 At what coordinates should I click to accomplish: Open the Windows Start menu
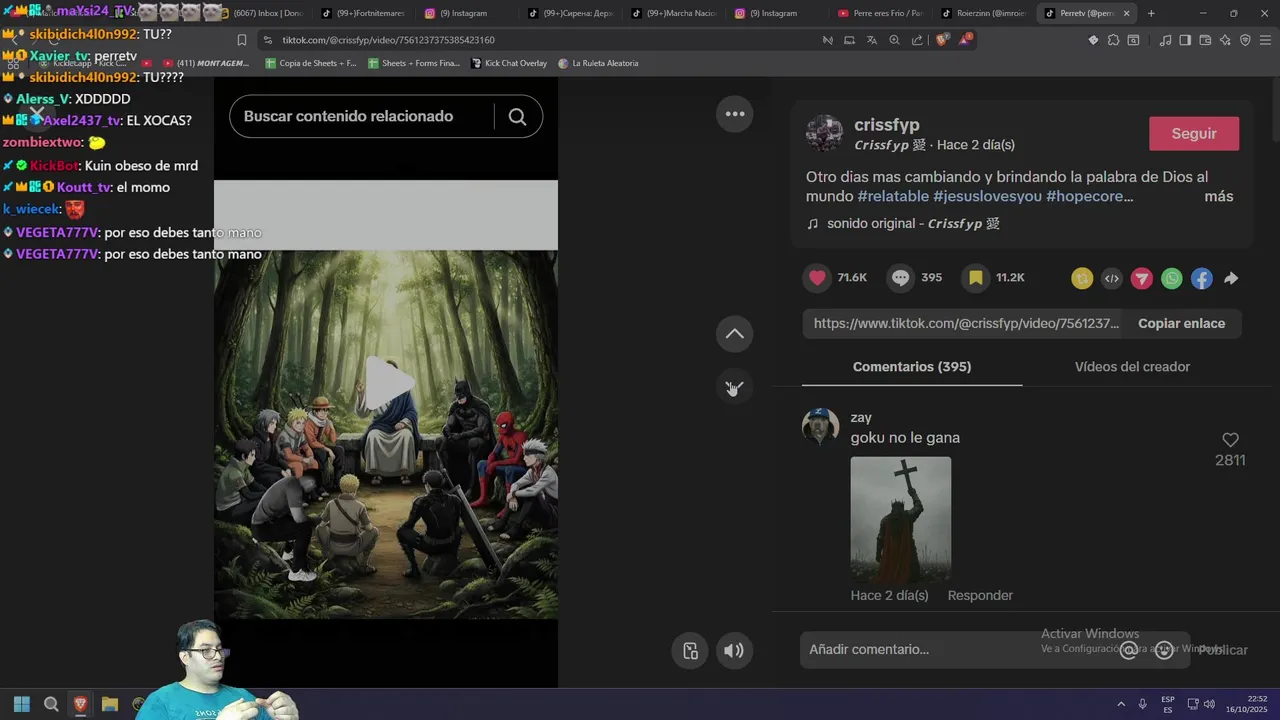[21, 704]
